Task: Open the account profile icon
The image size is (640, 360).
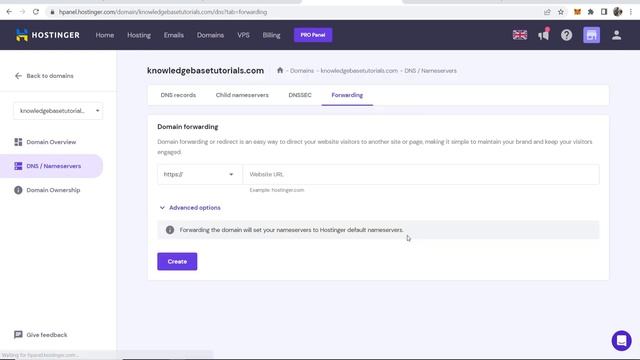Action: [x=616, y=35]
